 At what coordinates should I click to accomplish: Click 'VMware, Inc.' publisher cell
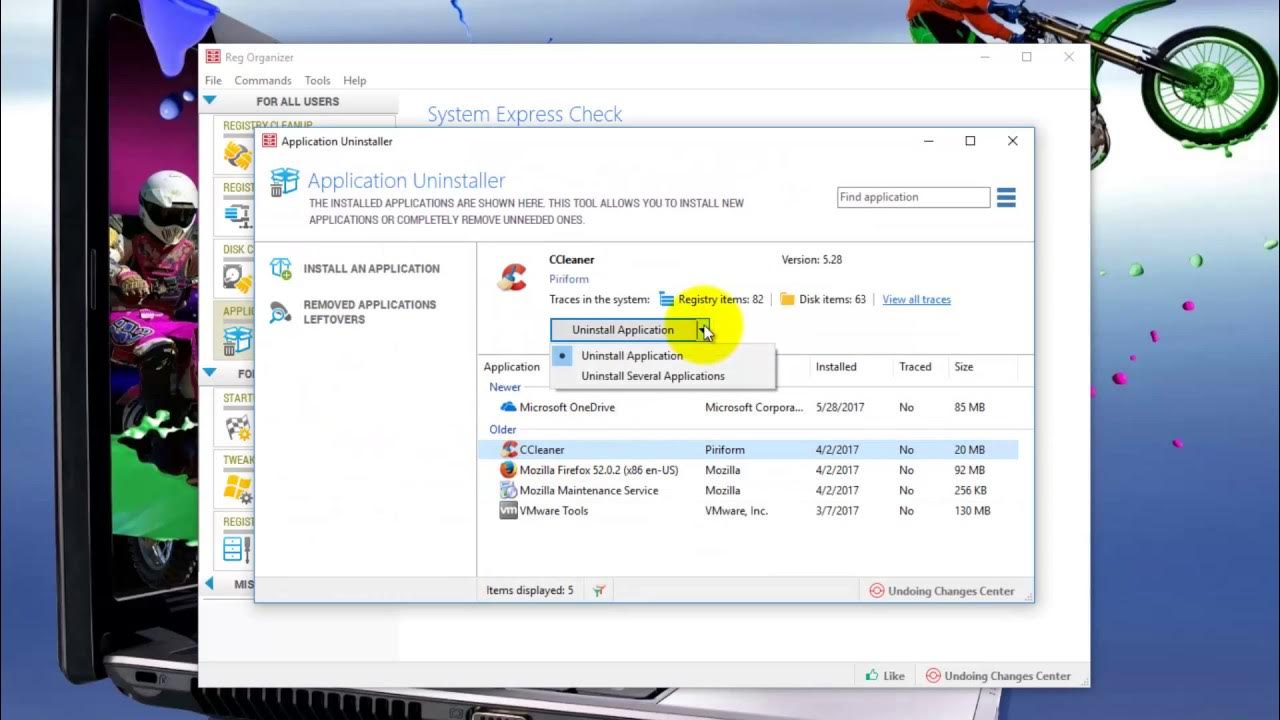click(x=736, y=511)
